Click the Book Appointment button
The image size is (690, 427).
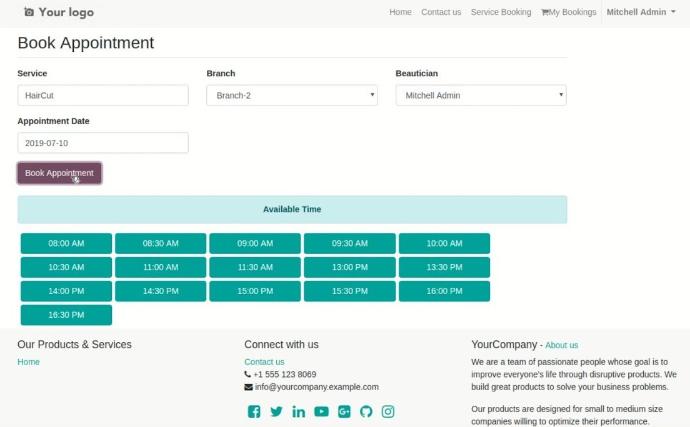coord(59,173)
